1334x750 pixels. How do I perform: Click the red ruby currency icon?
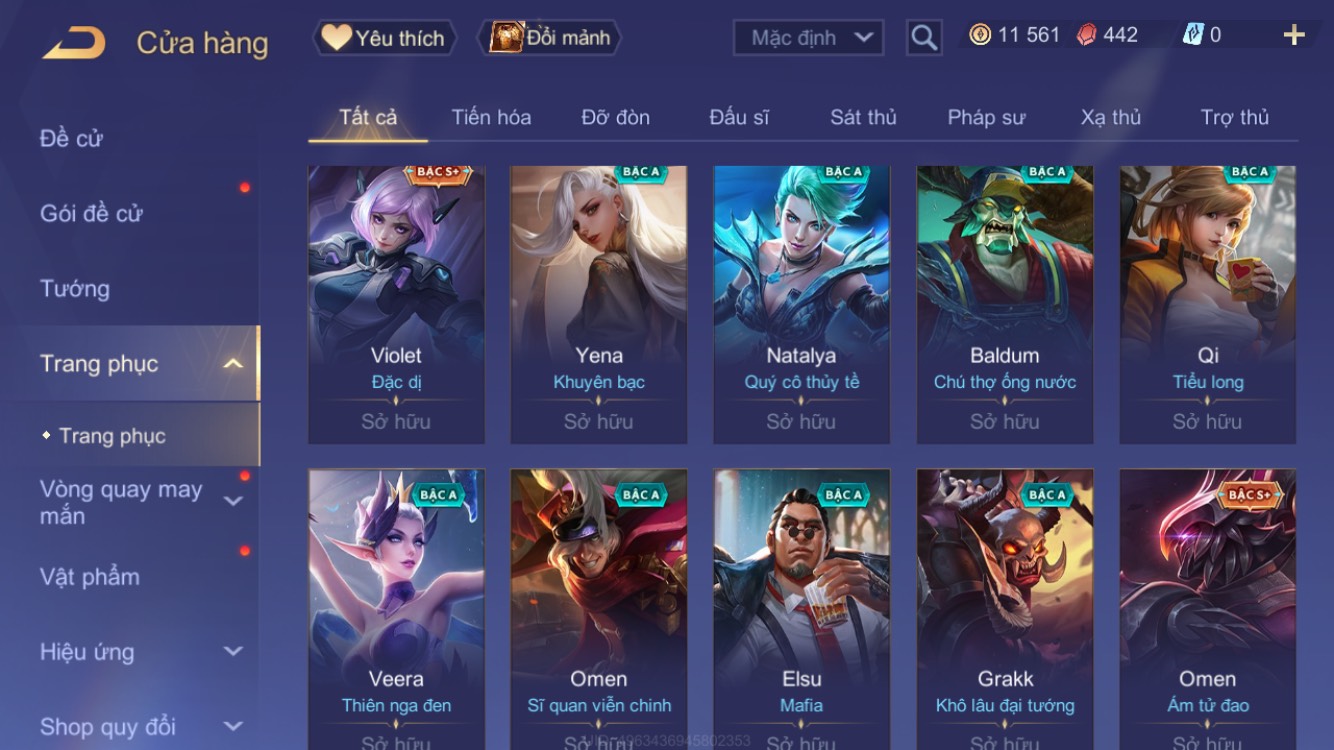tap(1087, 35)
